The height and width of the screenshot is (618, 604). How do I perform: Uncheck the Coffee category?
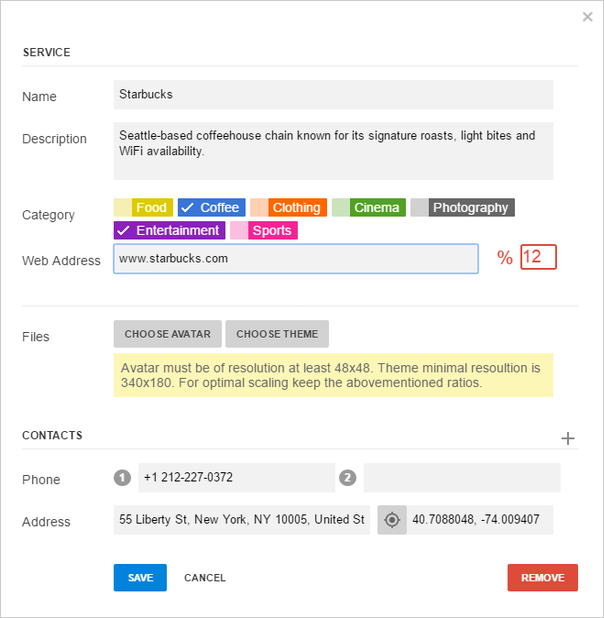212,207
